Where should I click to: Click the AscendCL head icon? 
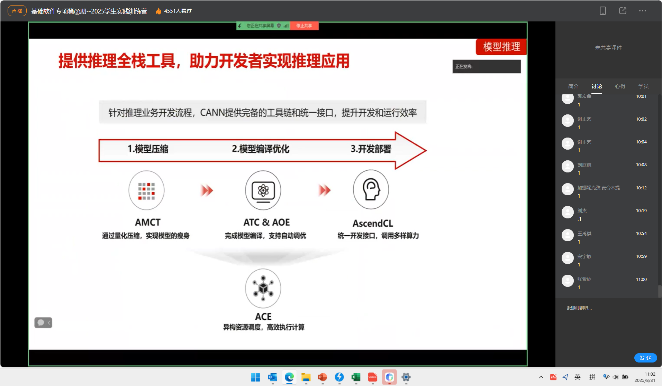click(371, 190)
